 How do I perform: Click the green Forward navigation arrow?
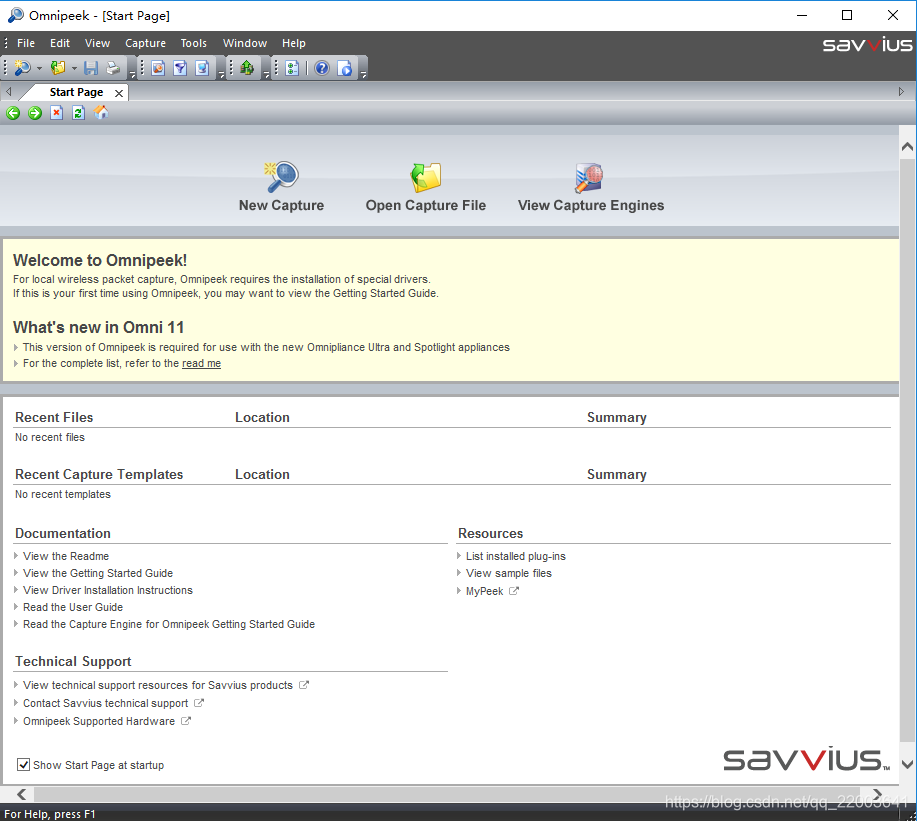(x=35, y=113)
